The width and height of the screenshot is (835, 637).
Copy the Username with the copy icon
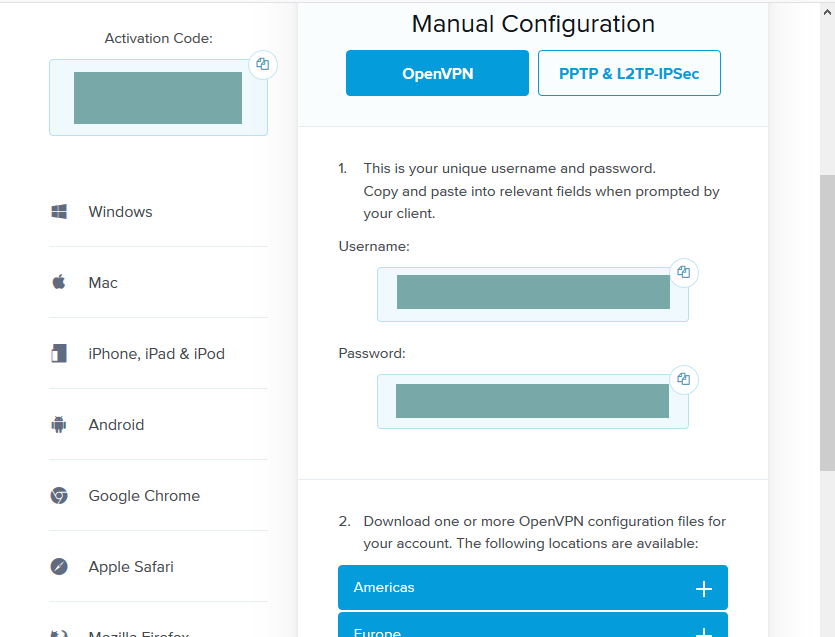pos(683,272)
